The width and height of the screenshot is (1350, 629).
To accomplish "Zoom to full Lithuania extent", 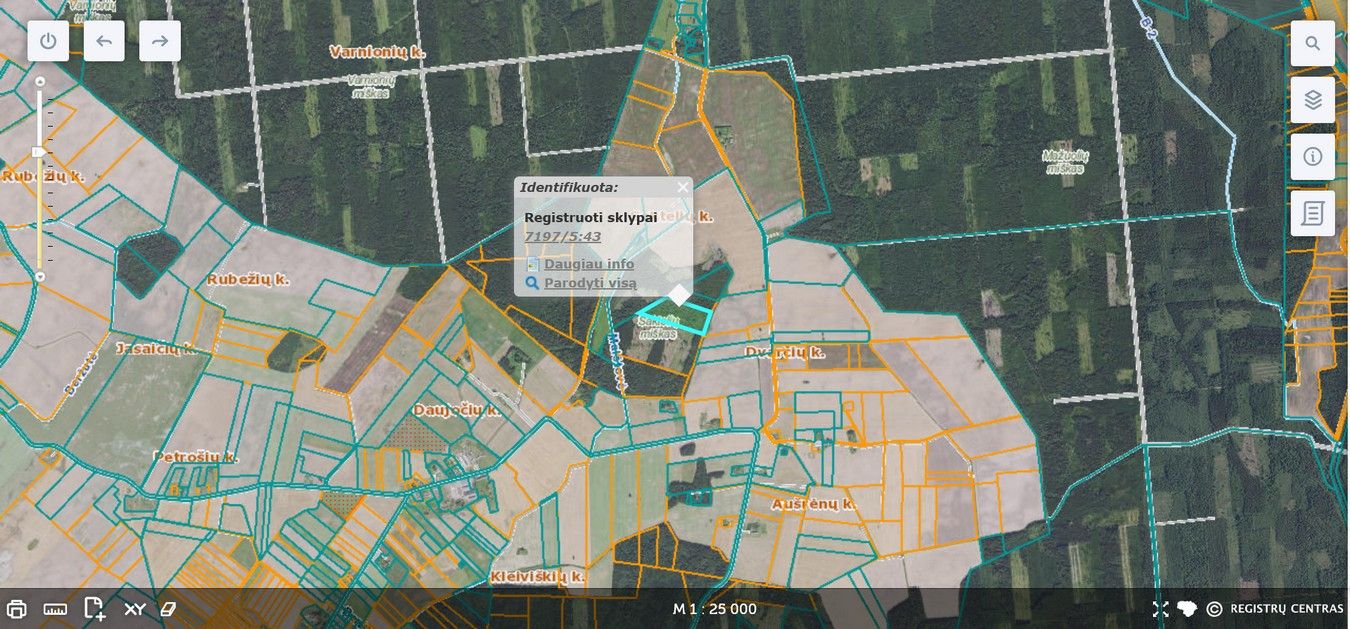I will tap(1187, 609).
